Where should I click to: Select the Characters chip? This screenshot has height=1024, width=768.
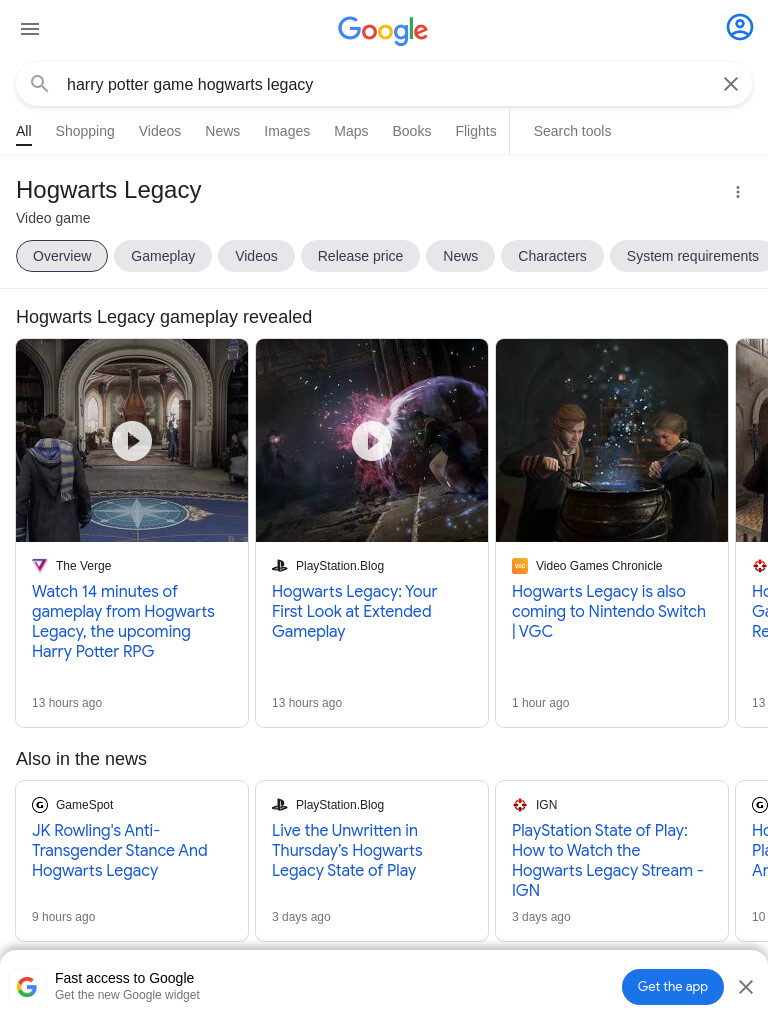(x=552, y=256)
